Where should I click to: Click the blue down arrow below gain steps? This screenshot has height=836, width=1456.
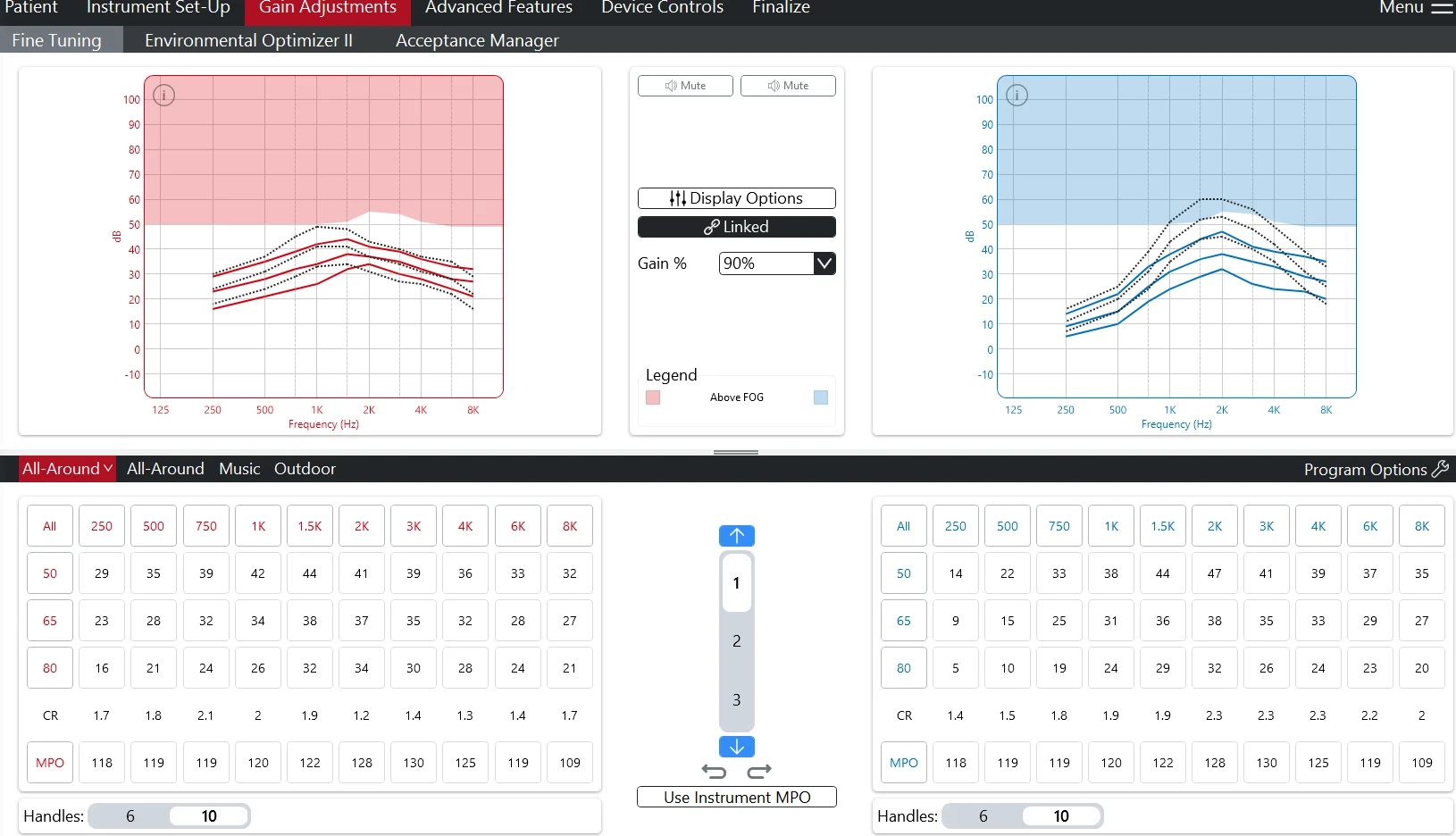tap(737, 747)
